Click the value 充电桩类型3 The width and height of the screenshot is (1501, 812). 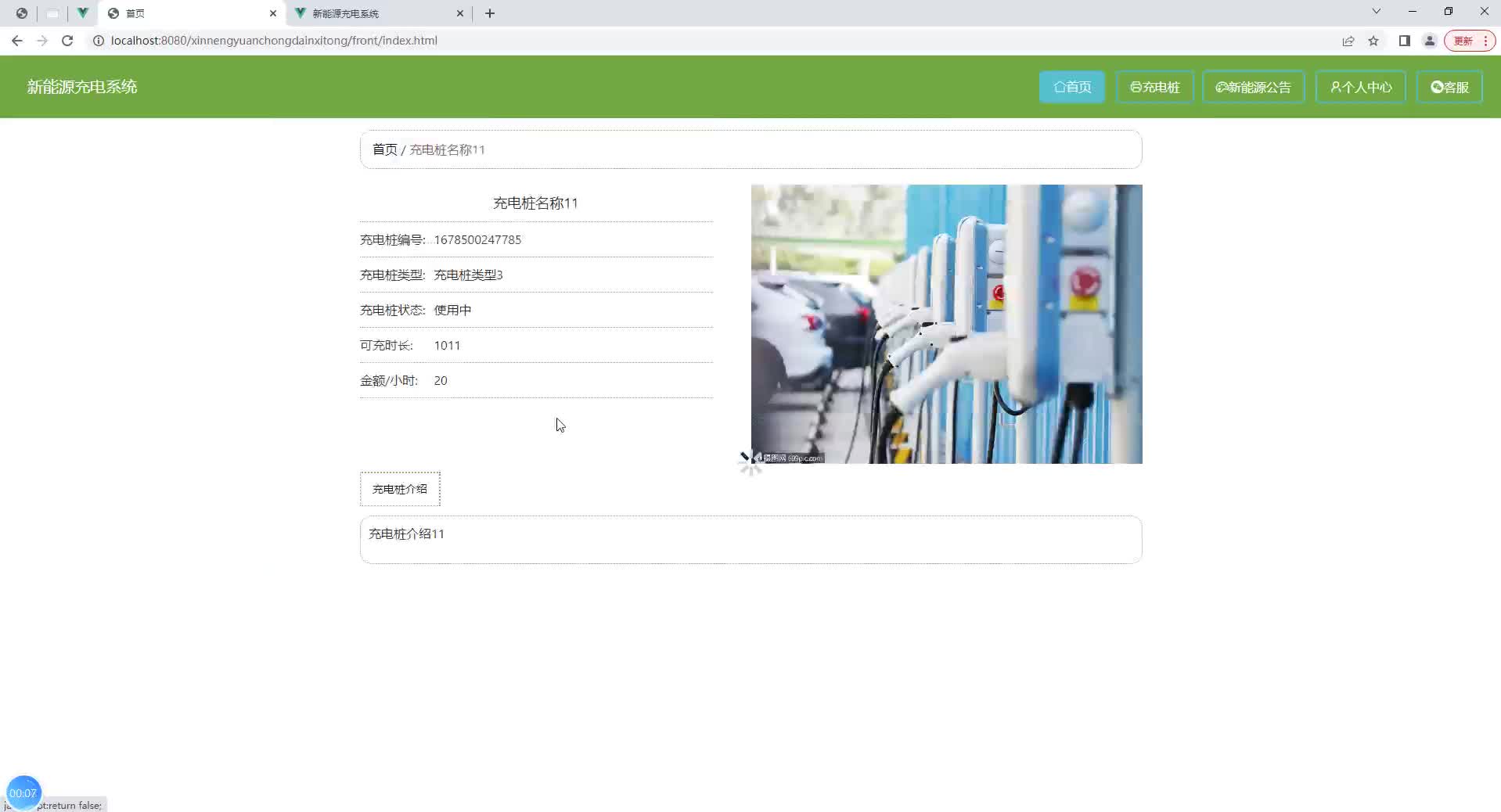[x=468, y=275]
